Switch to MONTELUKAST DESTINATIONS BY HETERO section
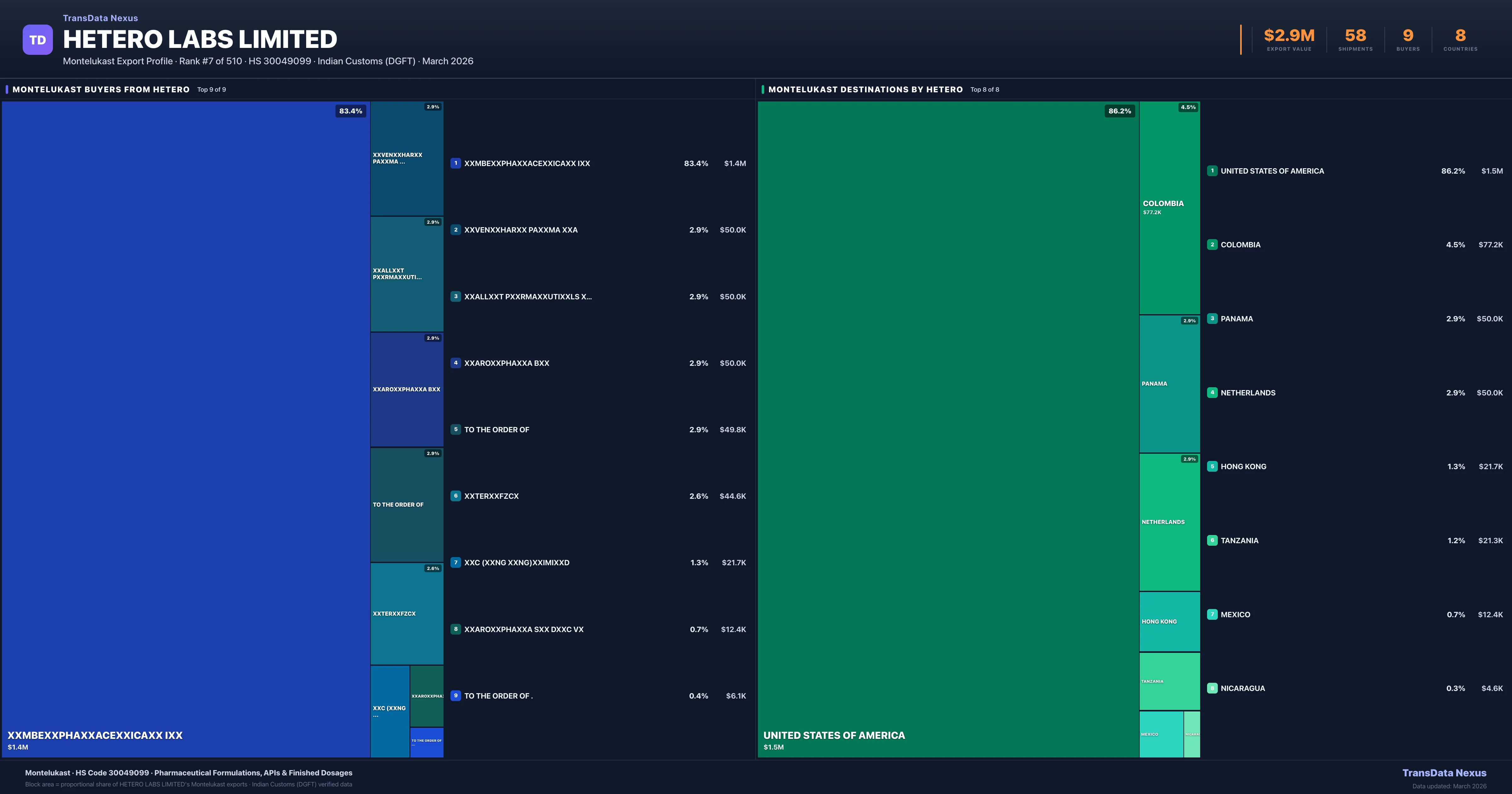 point(865,89)
